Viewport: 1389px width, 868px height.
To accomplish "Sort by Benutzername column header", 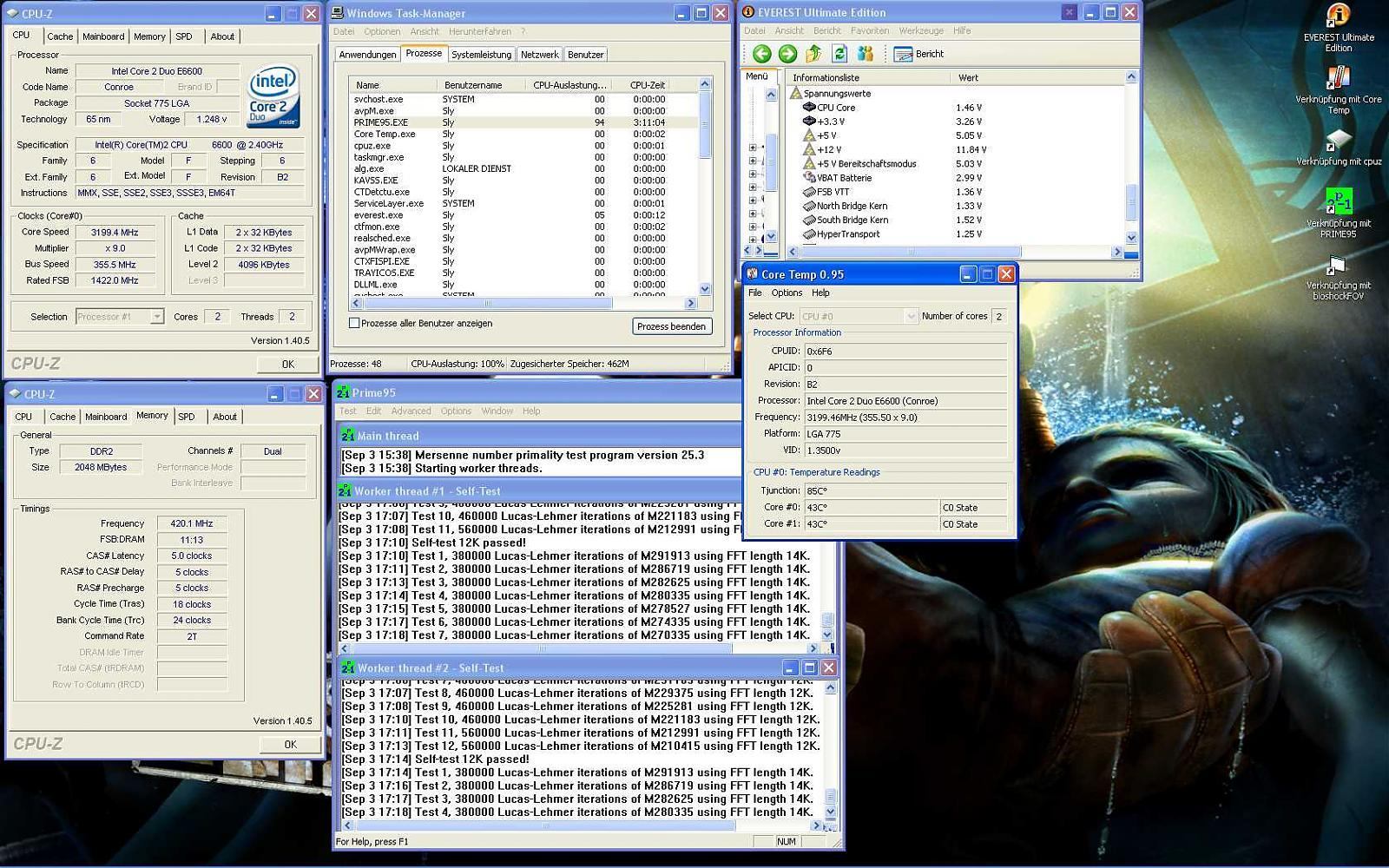I will [481, 85].
